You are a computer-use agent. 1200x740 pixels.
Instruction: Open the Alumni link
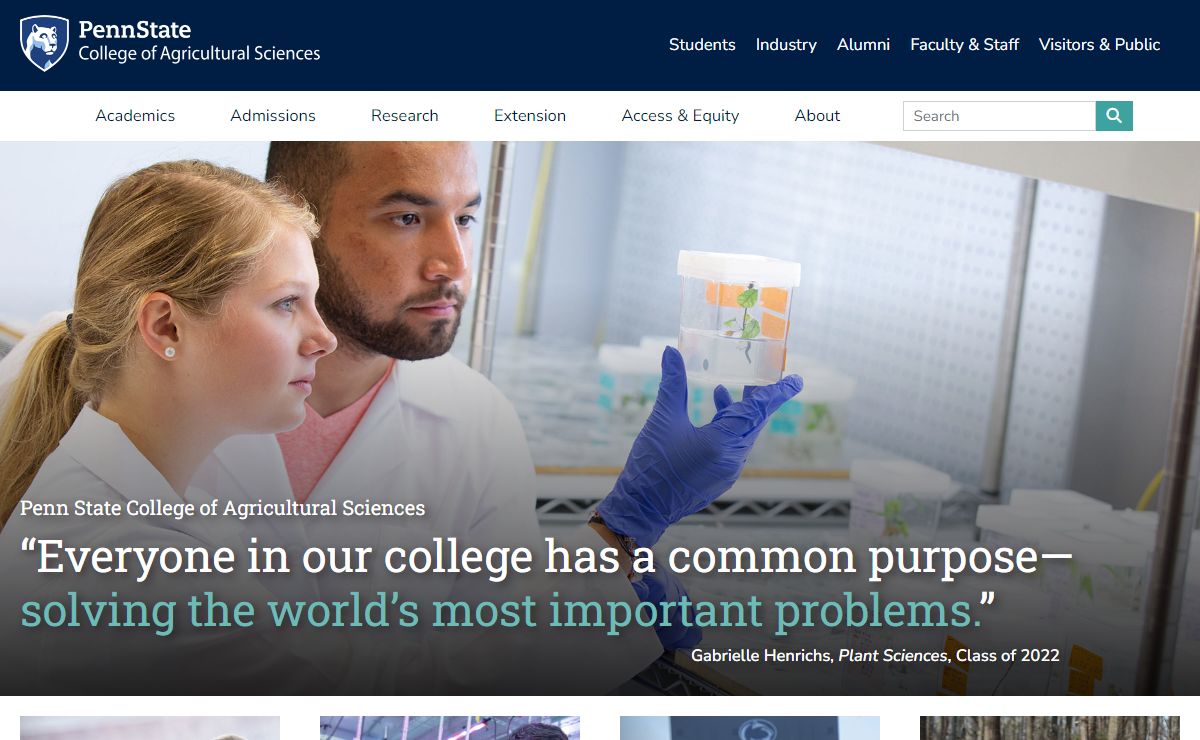coord(863,45)
